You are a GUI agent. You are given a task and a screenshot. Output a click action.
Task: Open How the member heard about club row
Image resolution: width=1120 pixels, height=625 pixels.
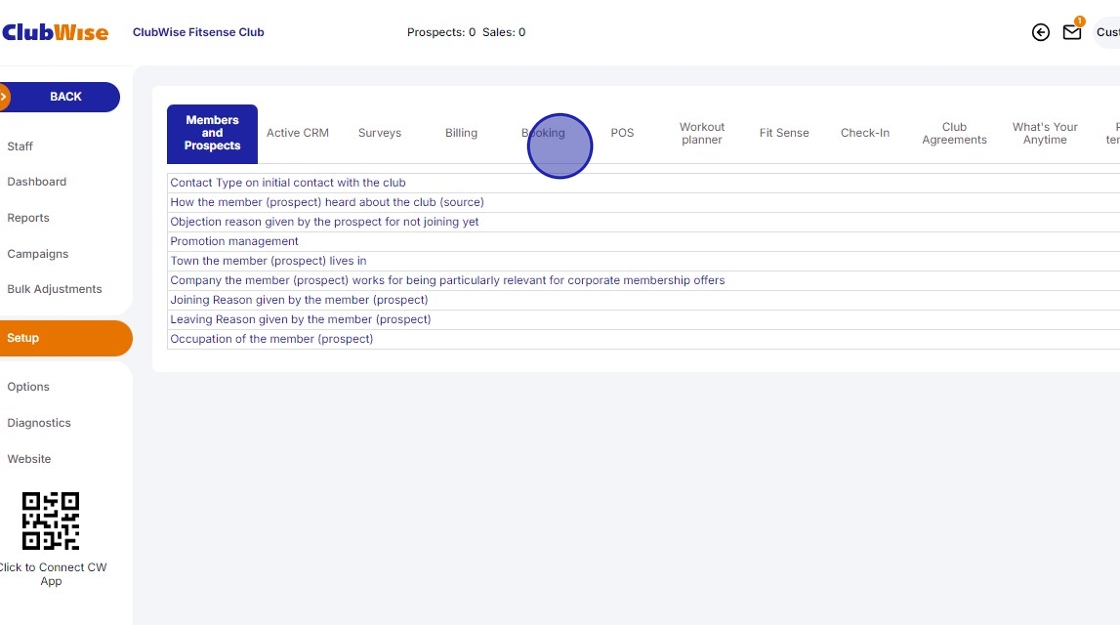point(644,202)
